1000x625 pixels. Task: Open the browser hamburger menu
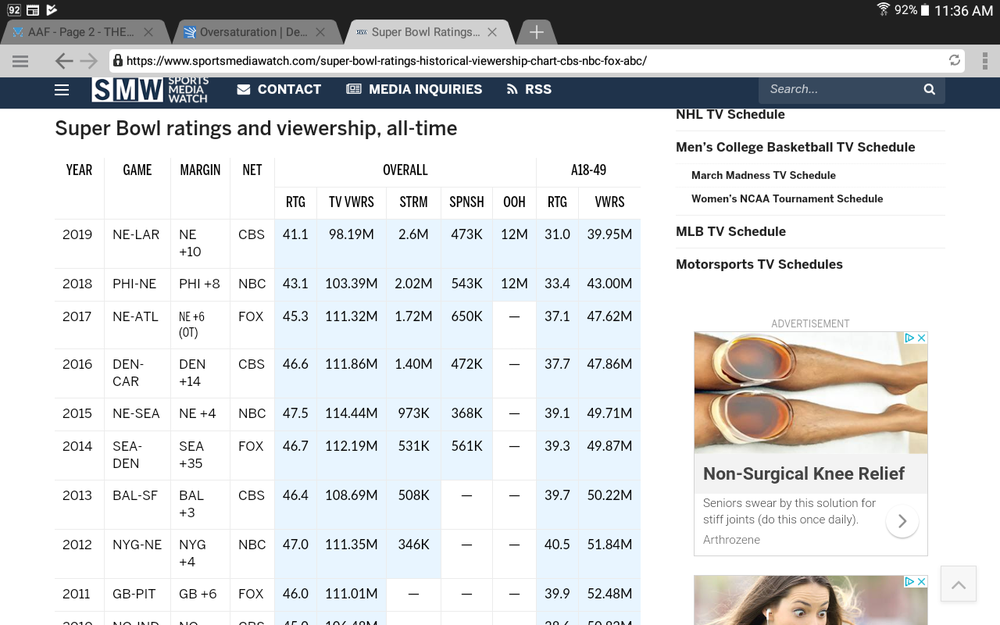(20, 61)
